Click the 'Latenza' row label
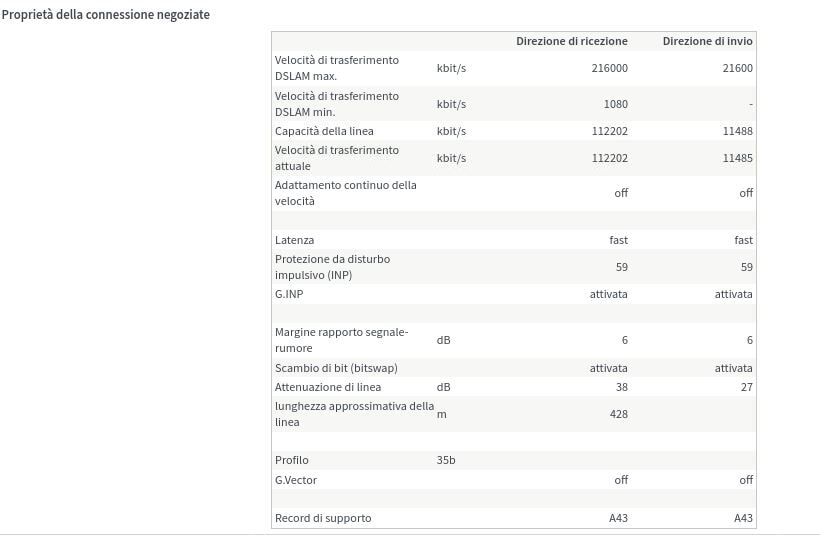Image resolution: width=820 pixels, height=535 pixels. [x=294, y=240]
